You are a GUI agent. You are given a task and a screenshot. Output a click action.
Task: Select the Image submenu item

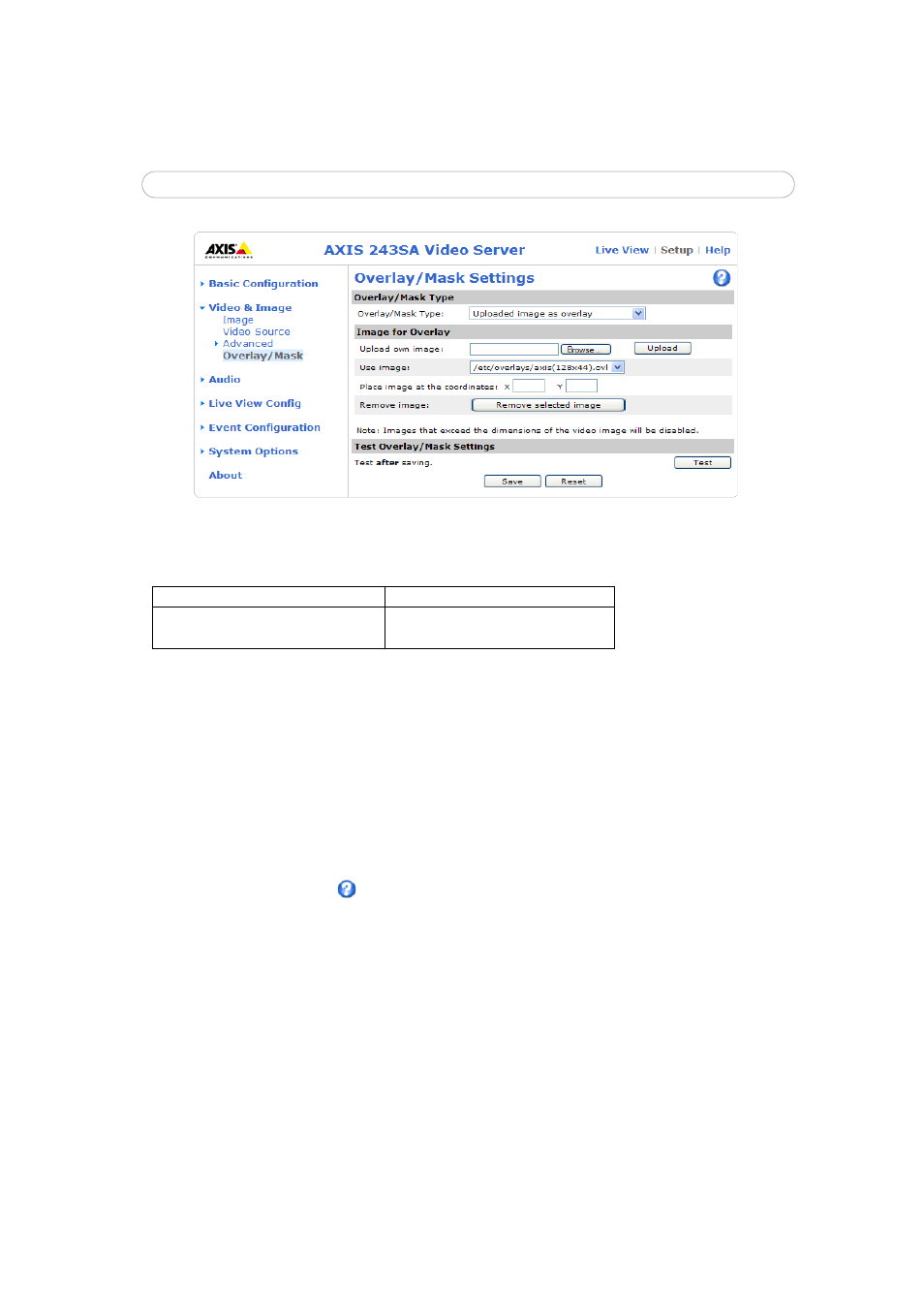(238, 320)
